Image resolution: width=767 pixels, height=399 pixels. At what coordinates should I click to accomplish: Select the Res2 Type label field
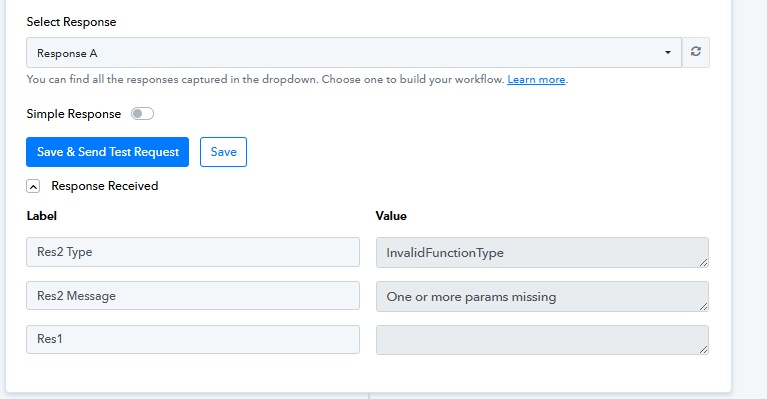(x=193, y=252)
